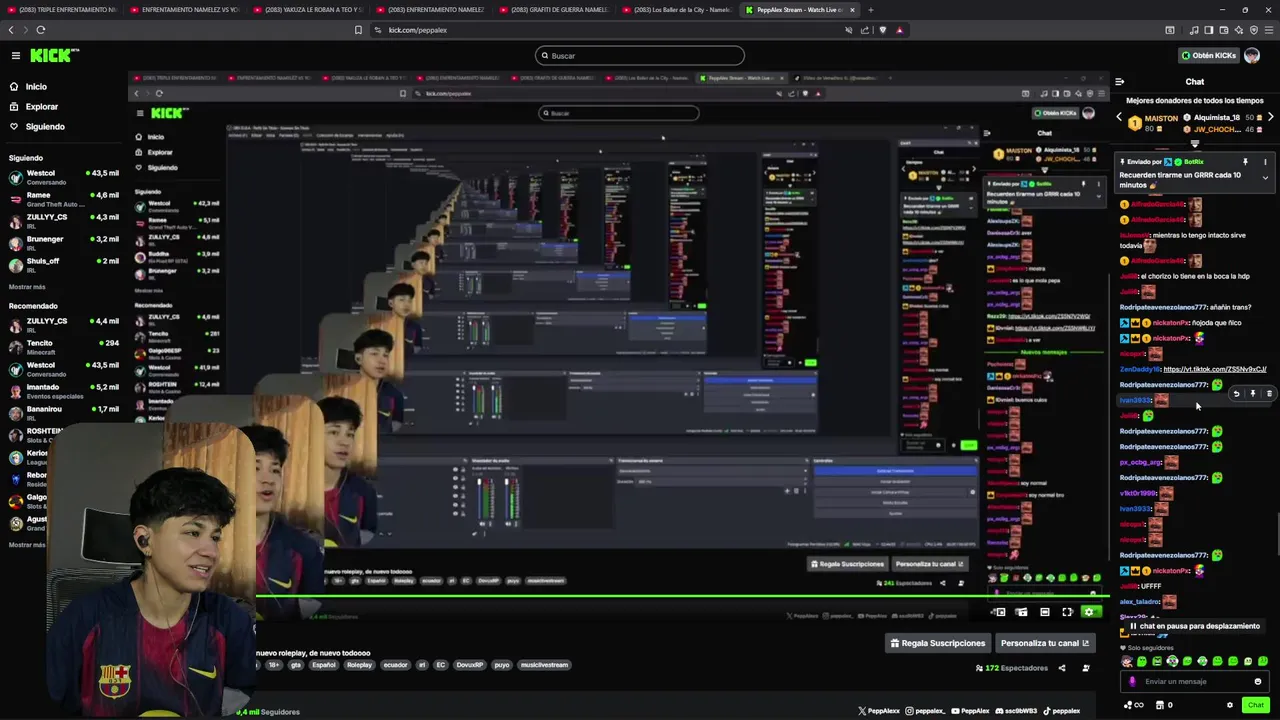The width and height of the screenshot is (1280, 720).
Task: Click the Buscar search field
Action: point(640,56)
